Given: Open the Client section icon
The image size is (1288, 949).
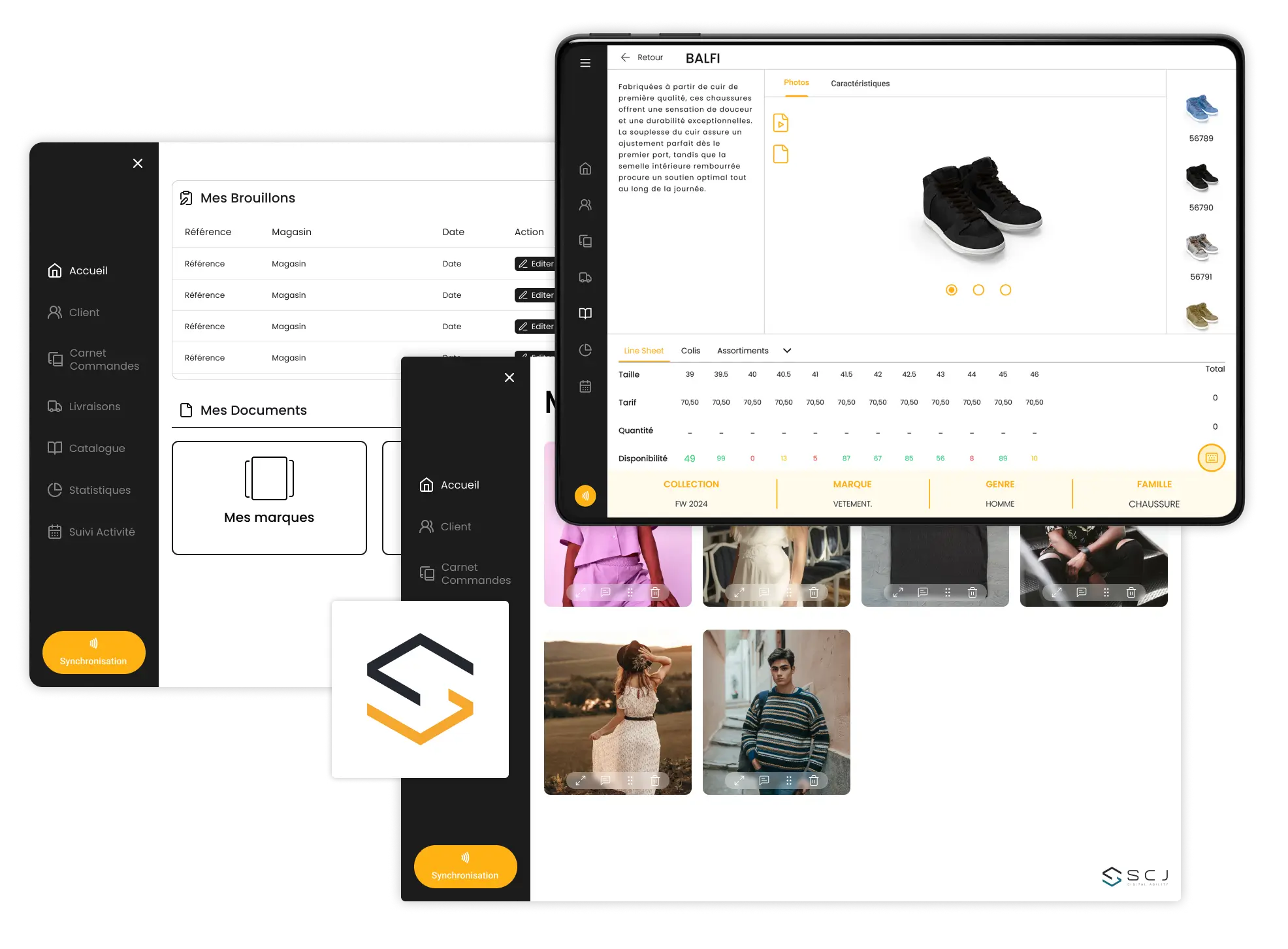Looking at the screenshot, I should click(x=55, y=311).
